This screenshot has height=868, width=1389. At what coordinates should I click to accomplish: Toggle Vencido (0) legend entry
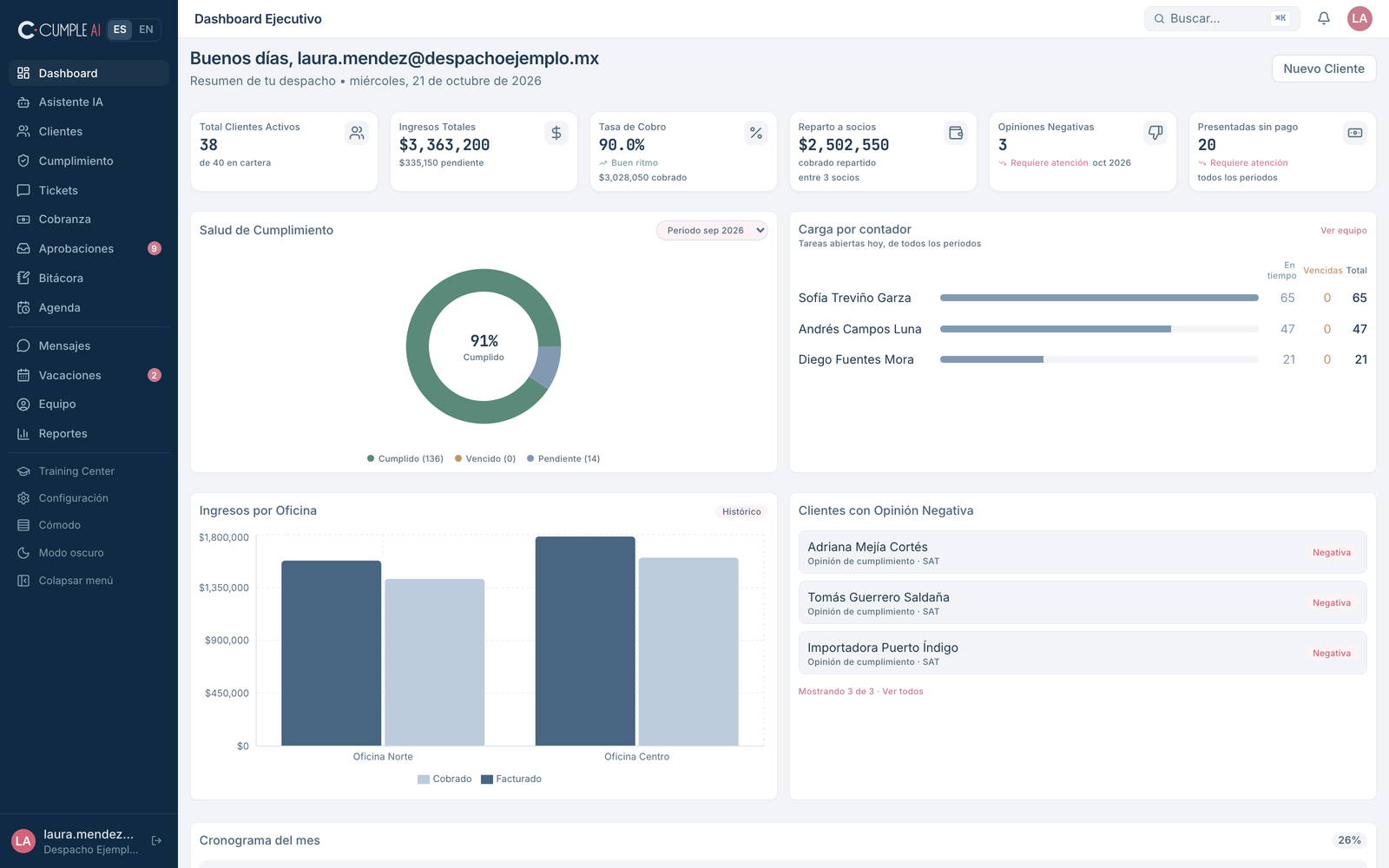pos(485,458)
